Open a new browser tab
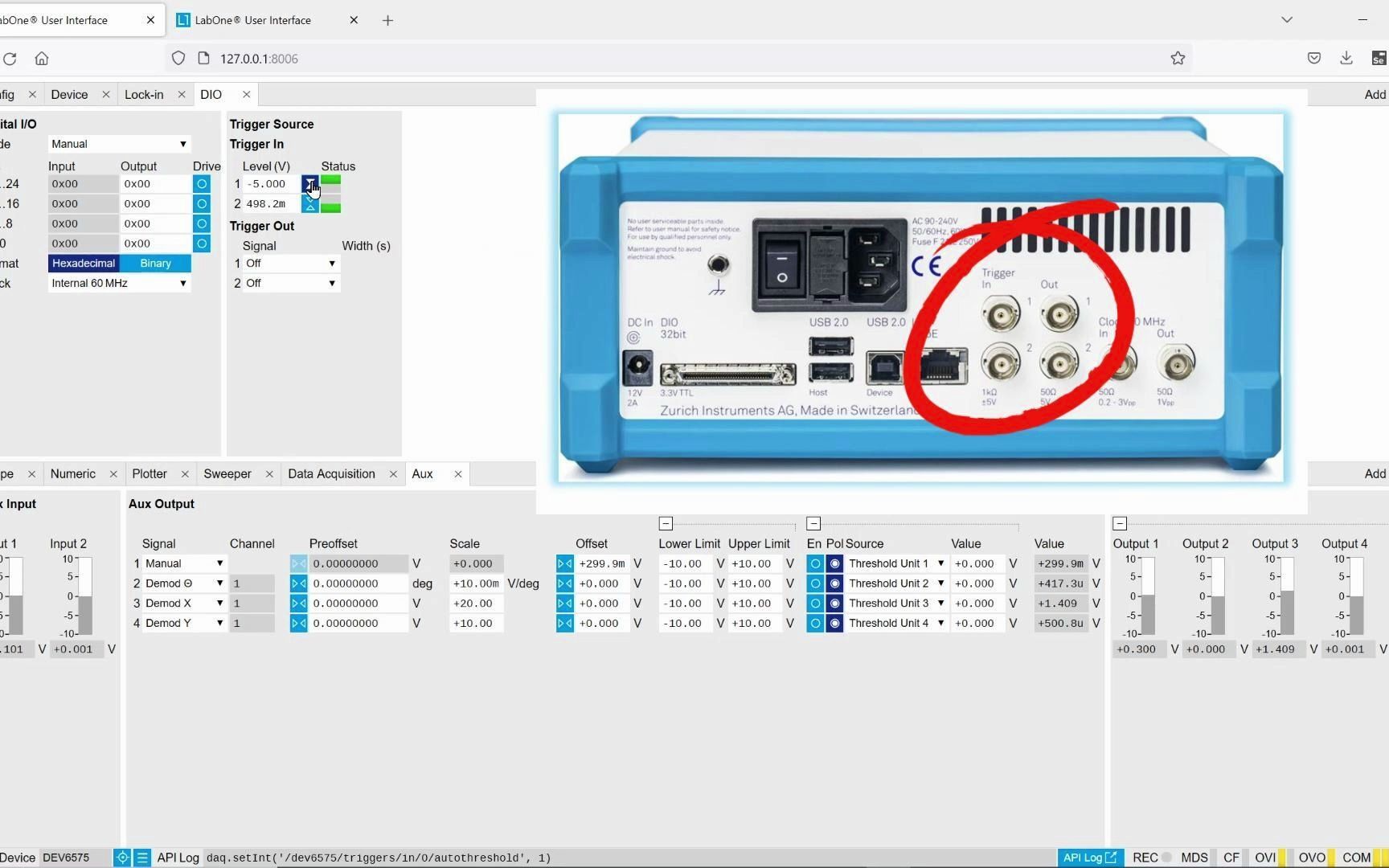The height and width of the screenshot is (868, 1389). click(387, 20)
